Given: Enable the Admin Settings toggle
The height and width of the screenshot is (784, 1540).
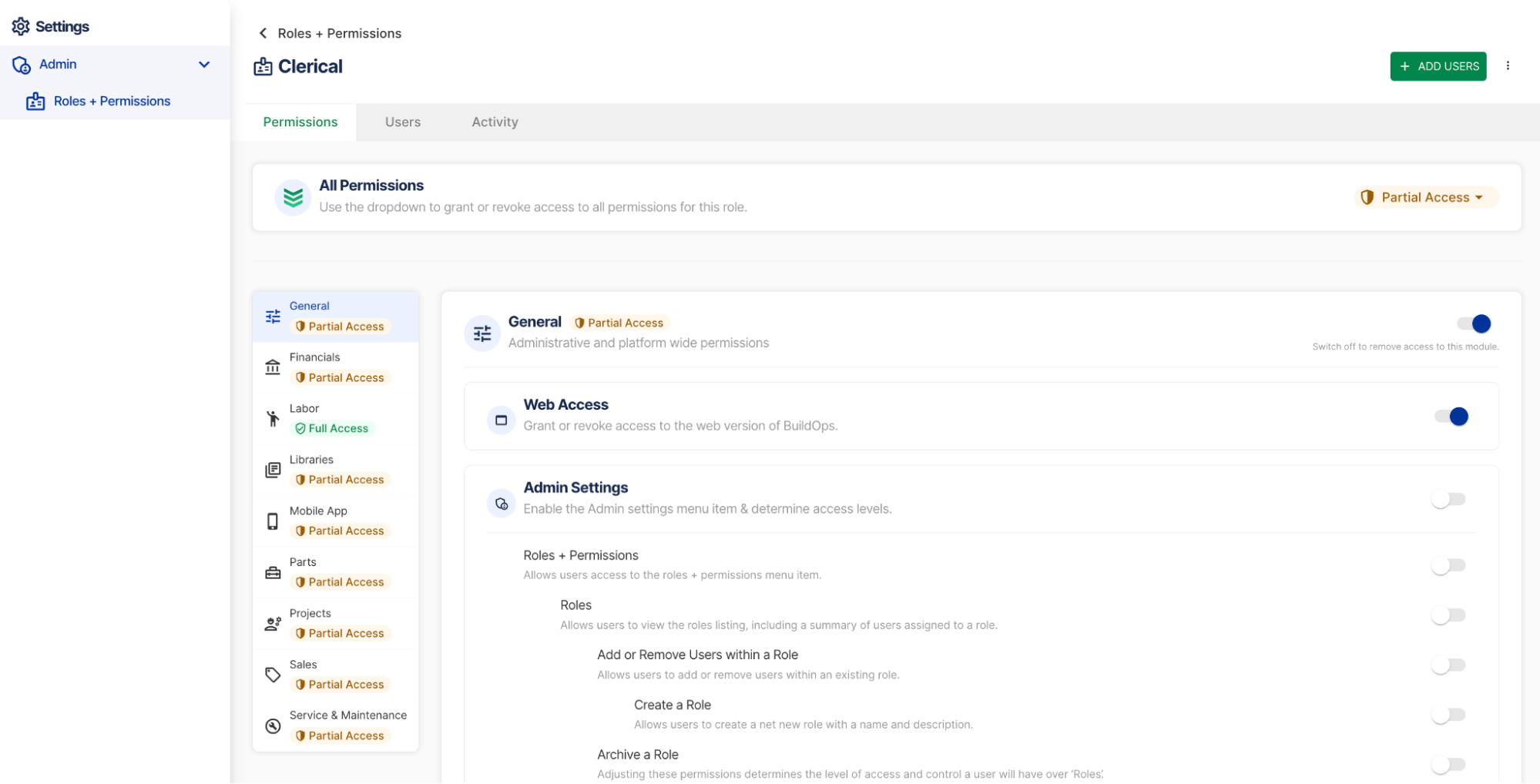Looking at the screenshot, I should click(1448, 500).
